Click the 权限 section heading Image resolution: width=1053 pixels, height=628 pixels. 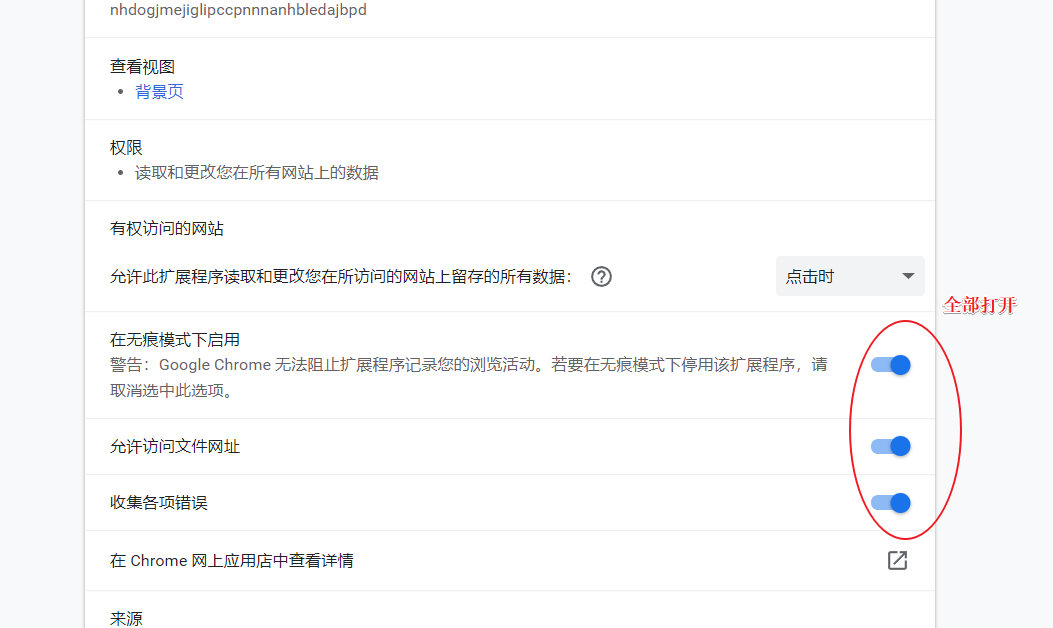click(x=126, y=148)
